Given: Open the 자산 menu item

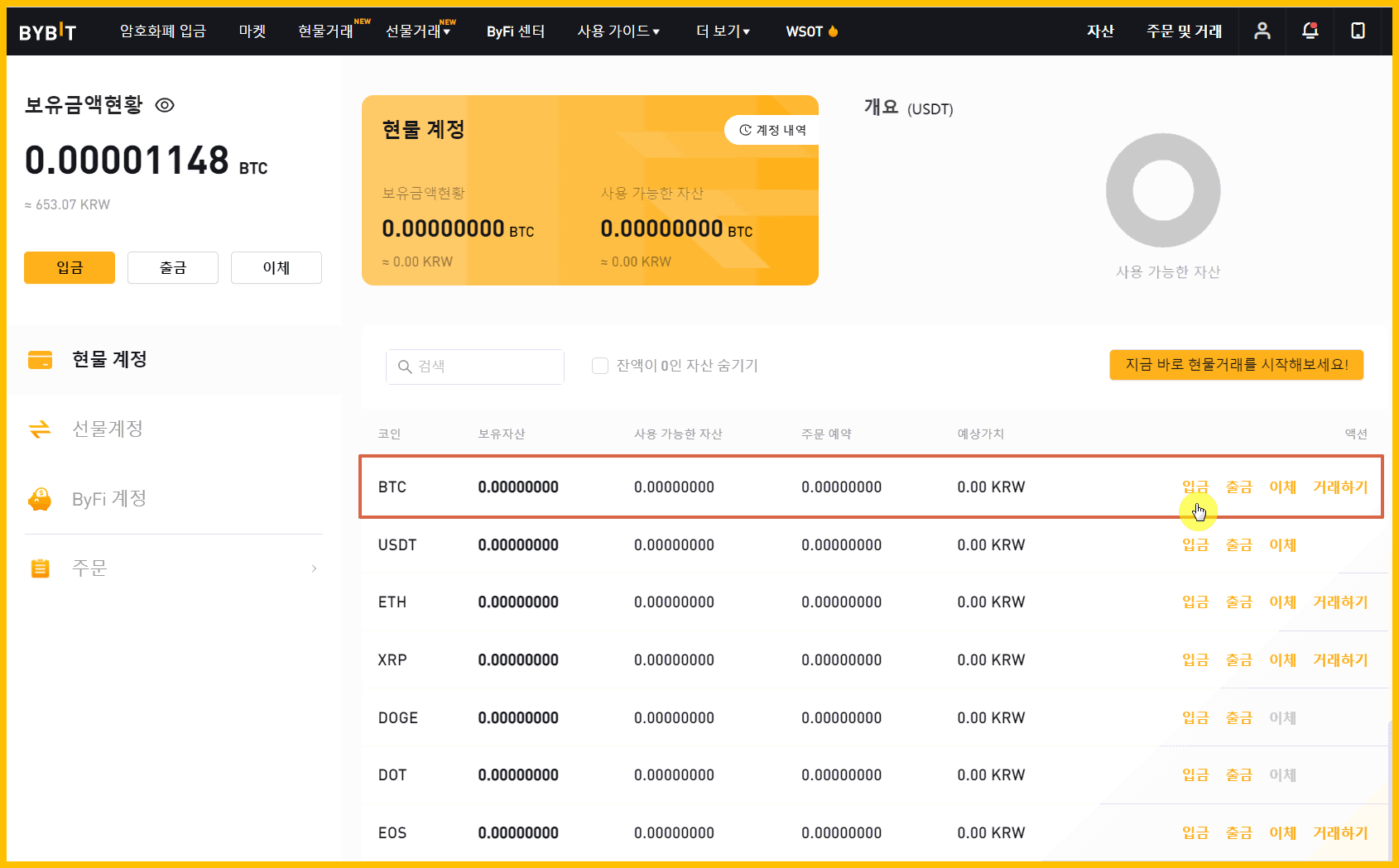Looking at the screenshot, I should pos(1100,31).
